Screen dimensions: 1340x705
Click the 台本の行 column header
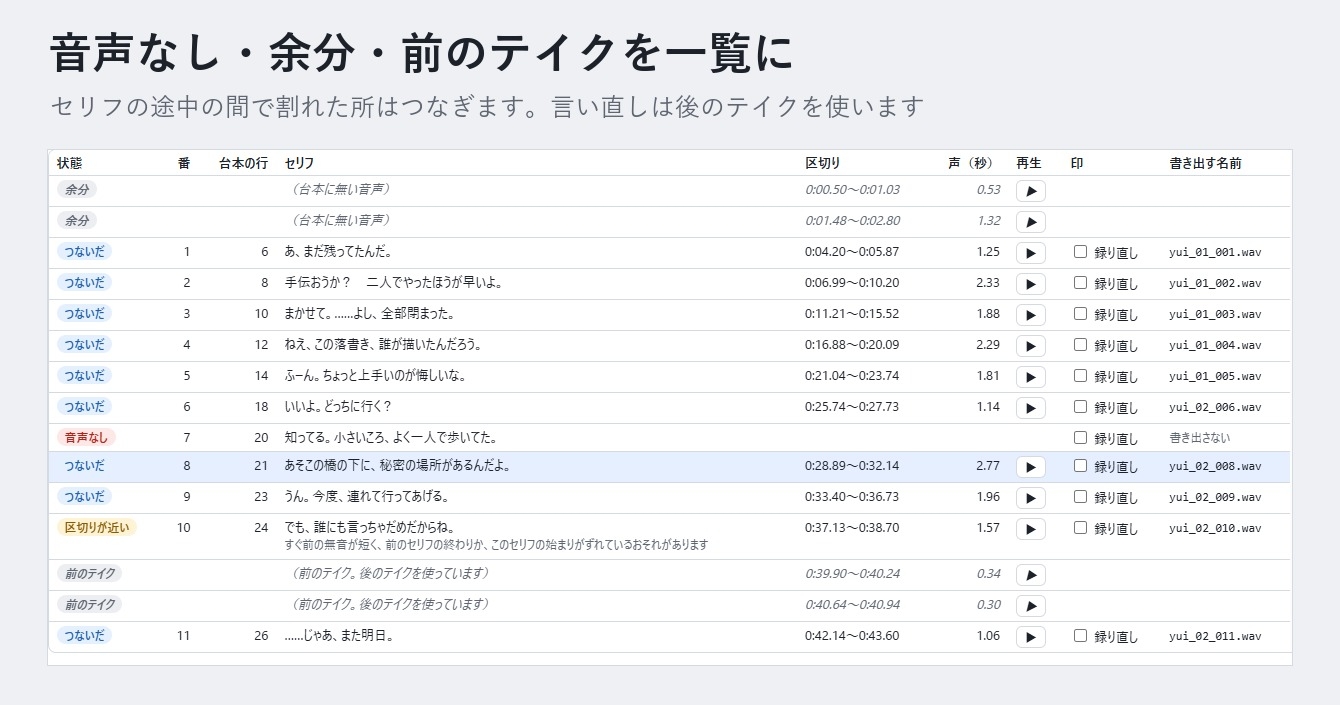click(x=244, y=163)
